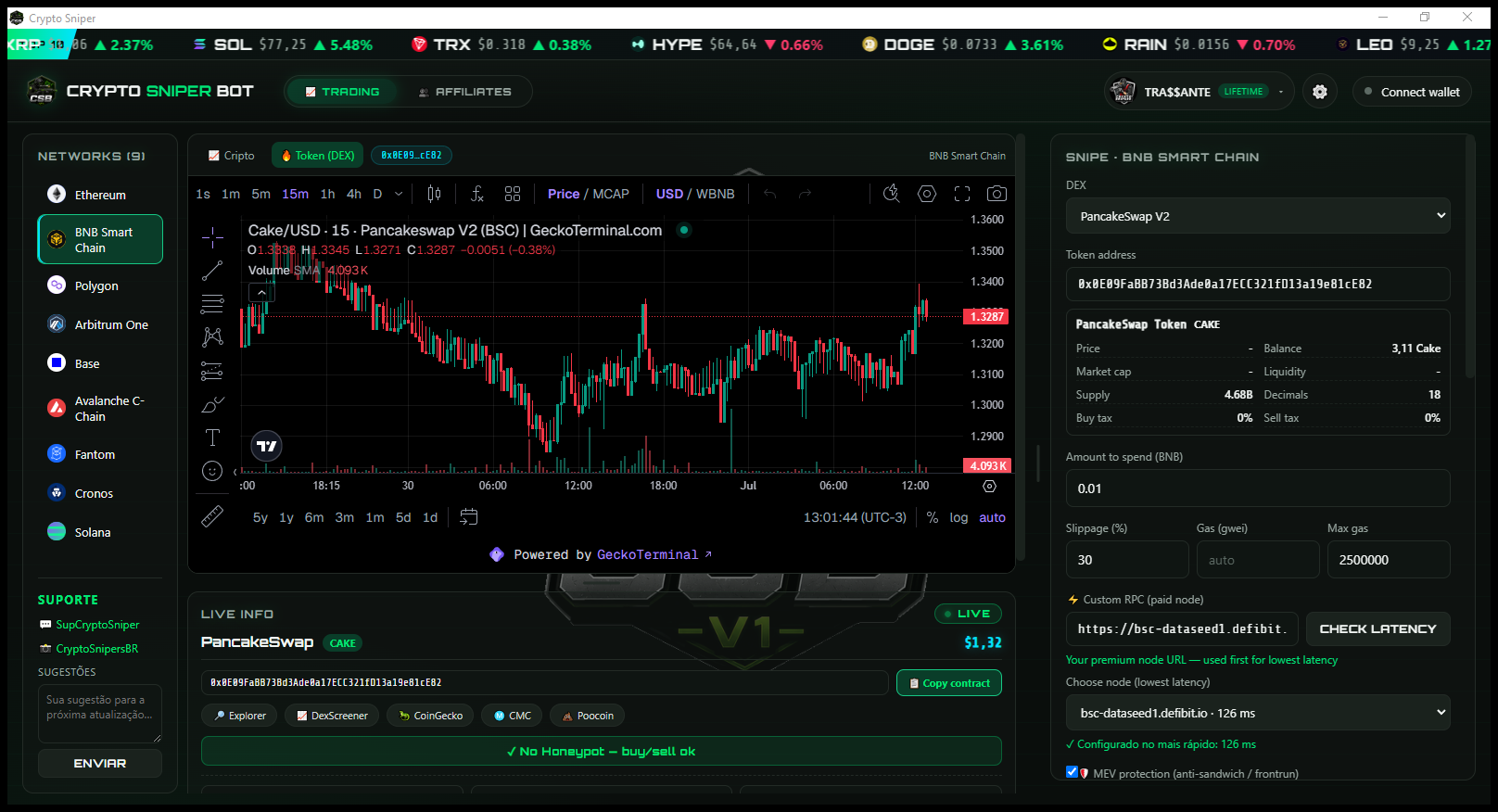The height and width of the screenshot is (812, 1498).
Task: Select the Base network
Action: coord(100,363)
